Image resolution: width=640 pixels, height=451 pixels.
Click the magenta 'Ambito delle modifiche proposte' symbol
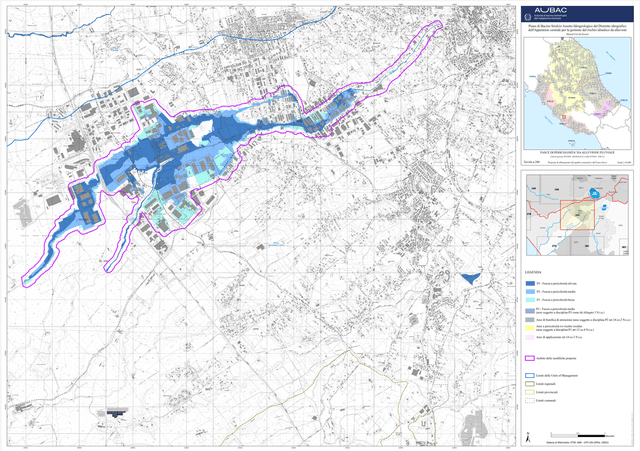pos(530,358)
